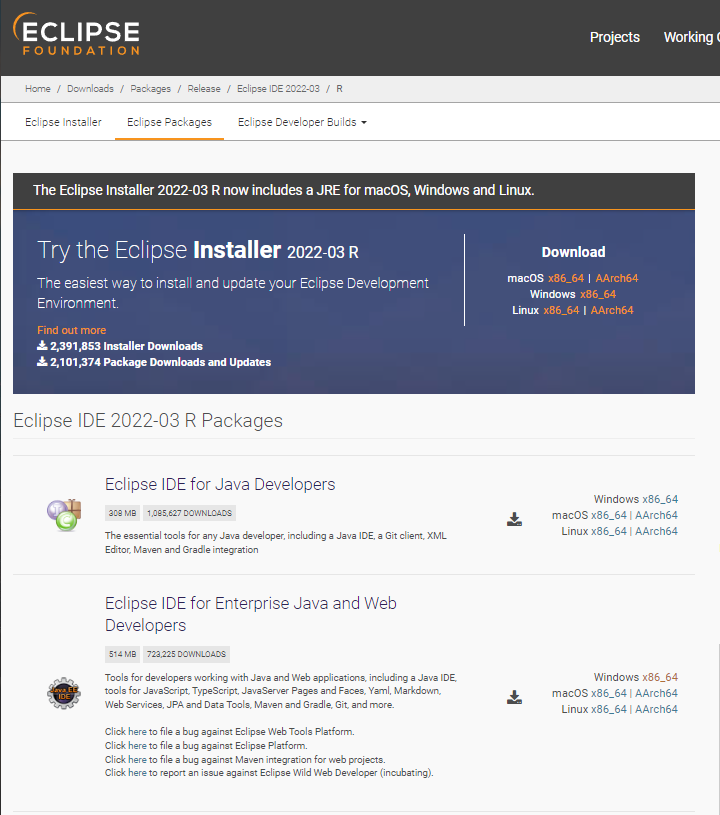Viewport: 720px width, 815px height.
Task: Download Installer for Linux AArch64
Action: pyautogui.click(x=612, y=310)
